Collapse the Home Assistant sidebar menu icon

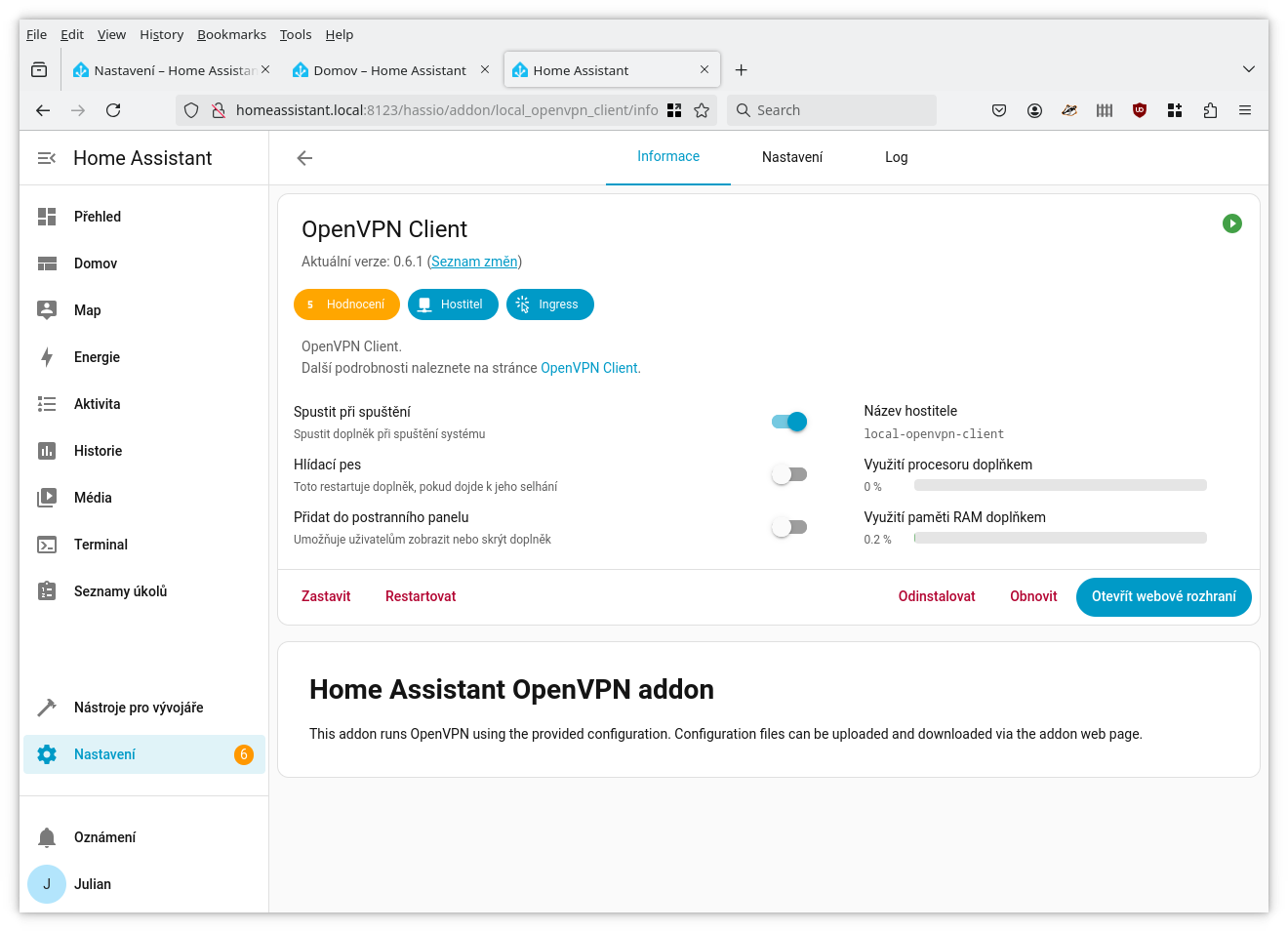[47, 158]
